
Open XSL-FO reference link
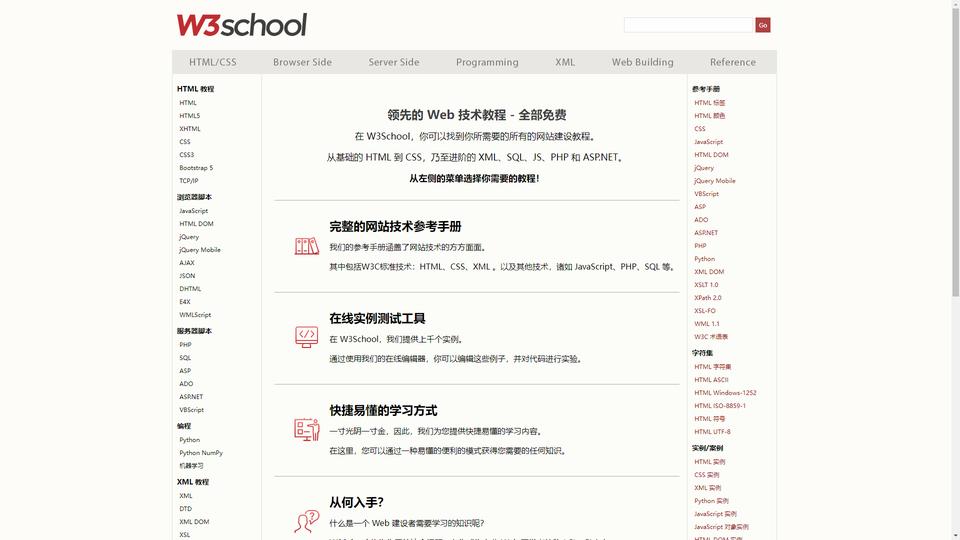pyautogui.click(x=705, y=311)
